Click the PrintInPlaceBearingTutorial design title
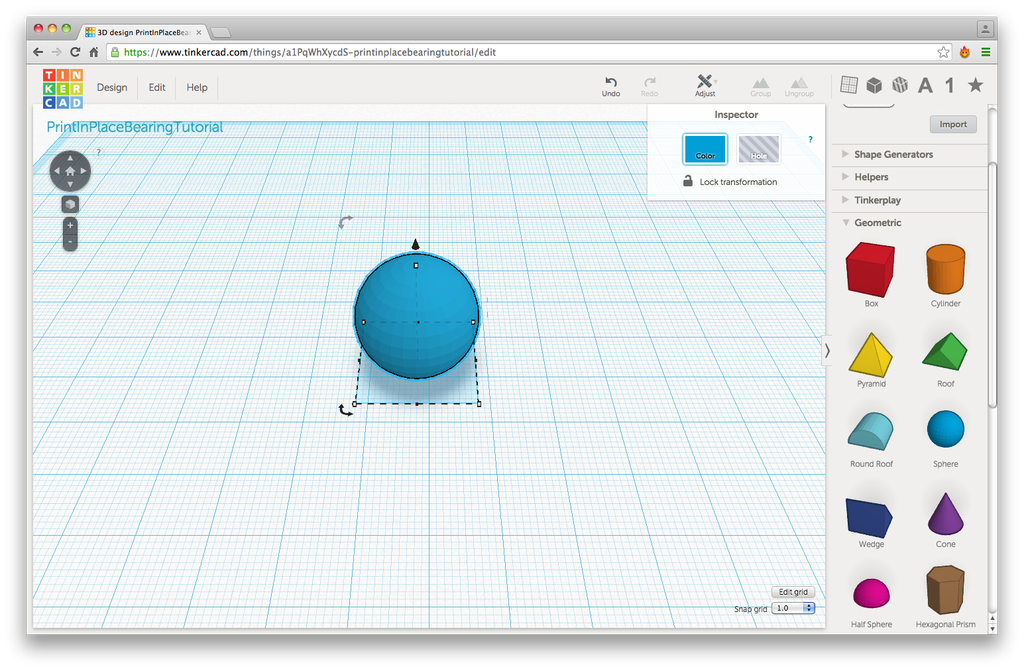 point(135,127)
